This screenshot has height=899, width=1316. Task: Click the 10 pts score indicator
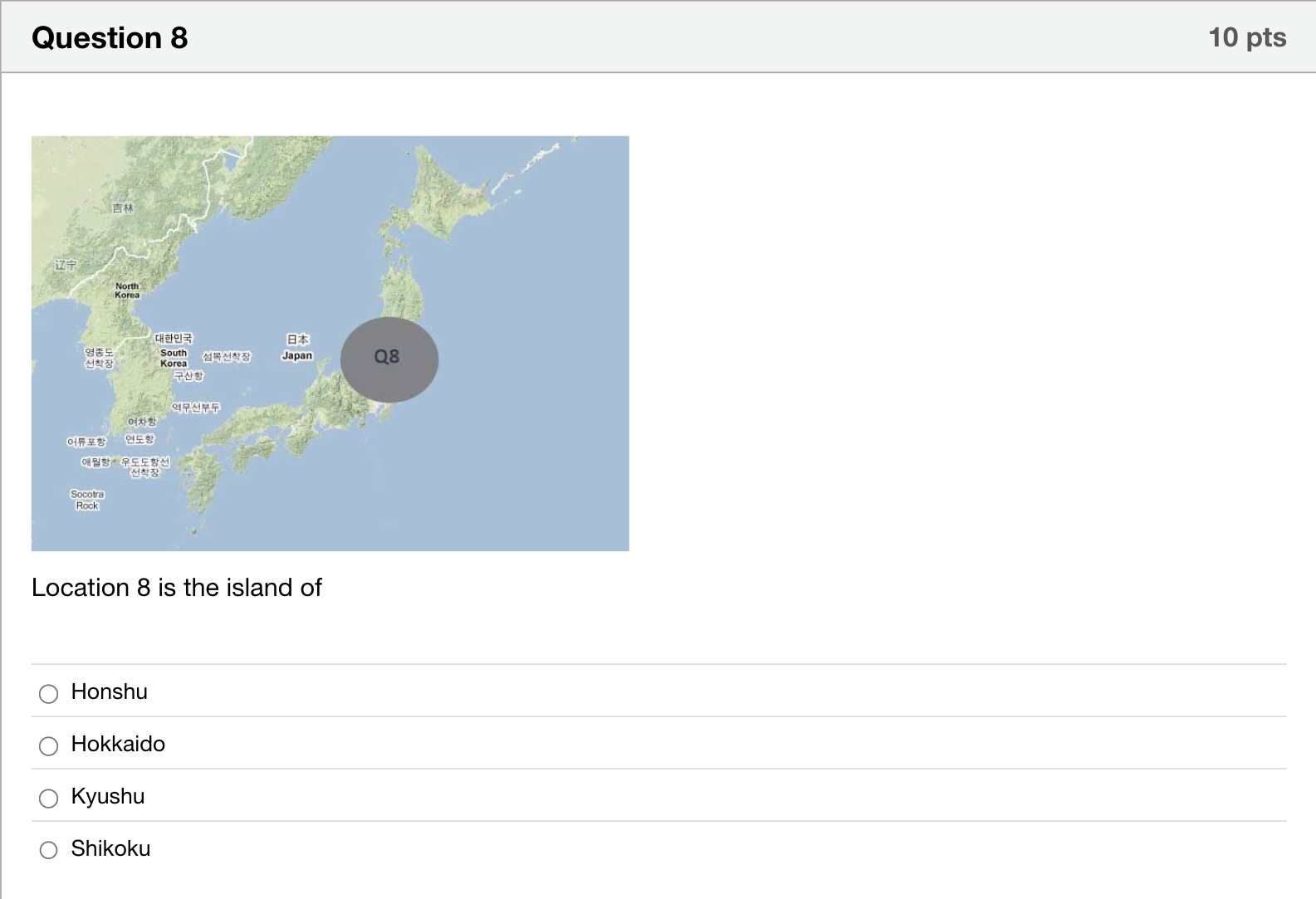coord(1247,37)
